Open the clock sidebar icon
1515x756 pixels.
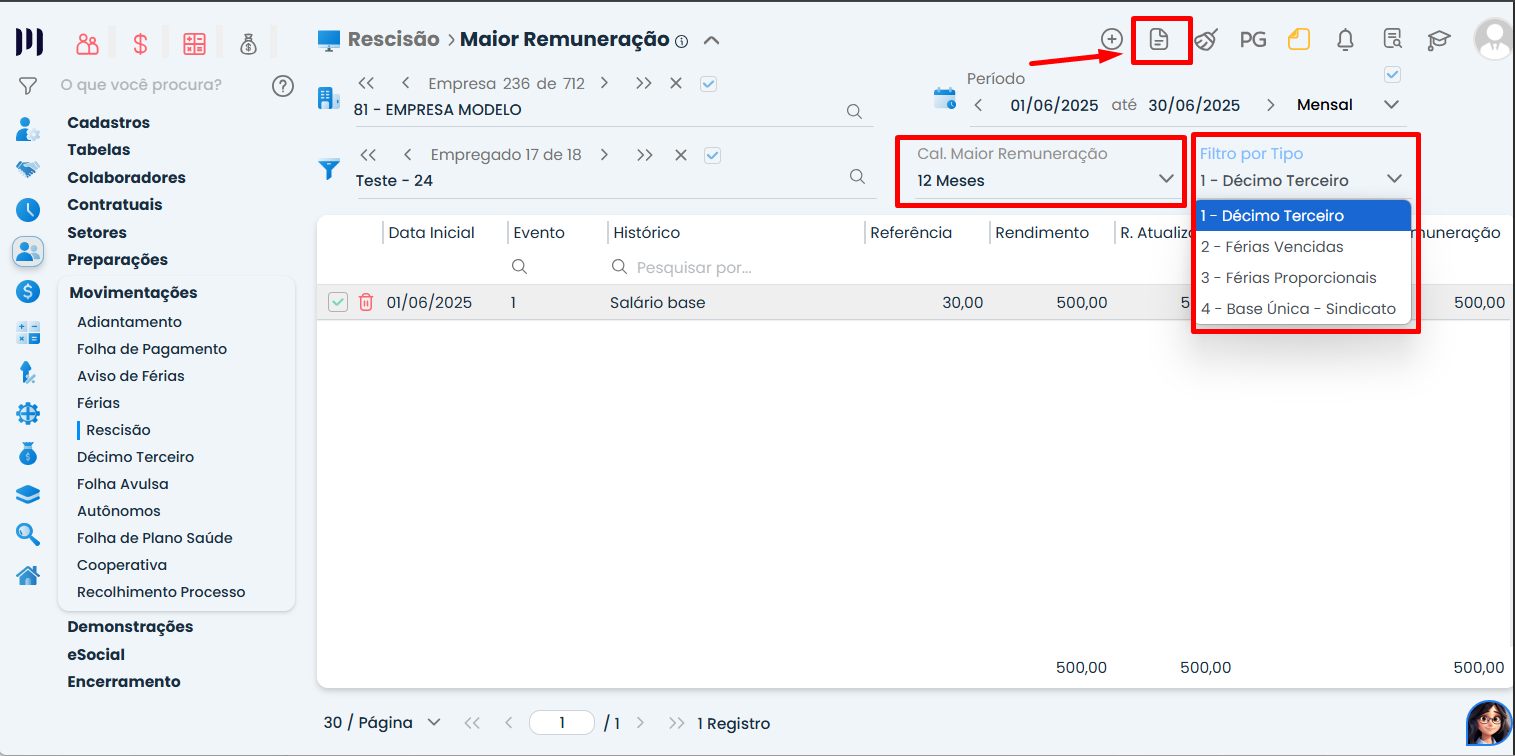[28, 210]
